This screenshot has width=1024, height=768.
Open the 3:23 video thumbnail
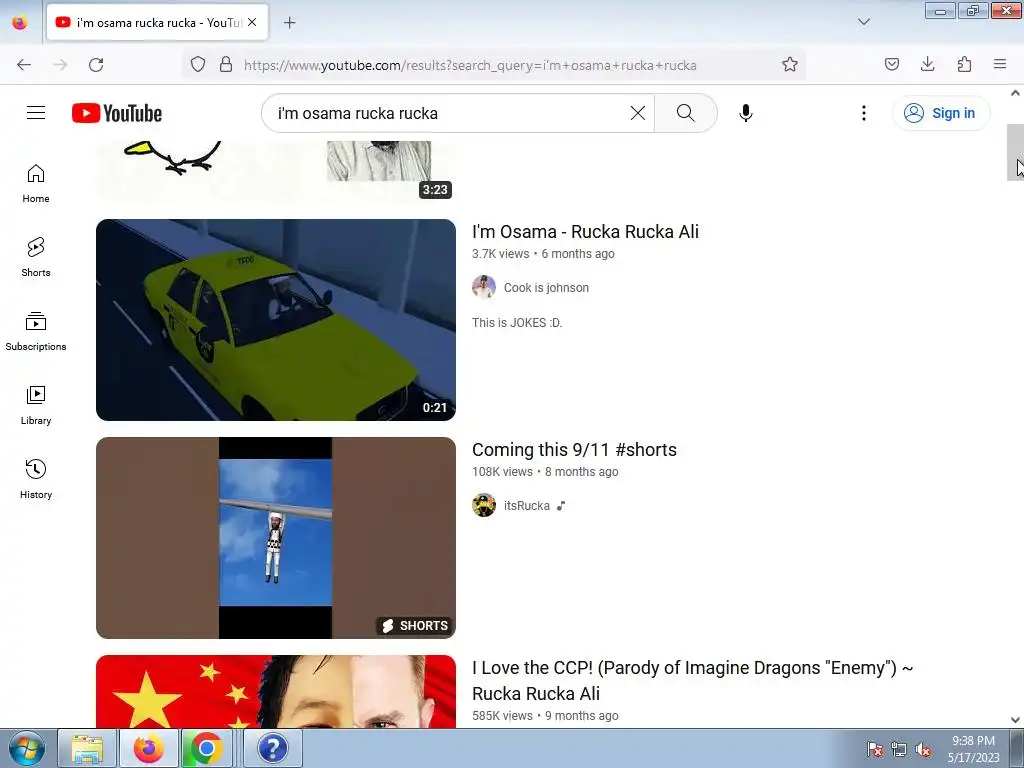click(x=276, y=170)
